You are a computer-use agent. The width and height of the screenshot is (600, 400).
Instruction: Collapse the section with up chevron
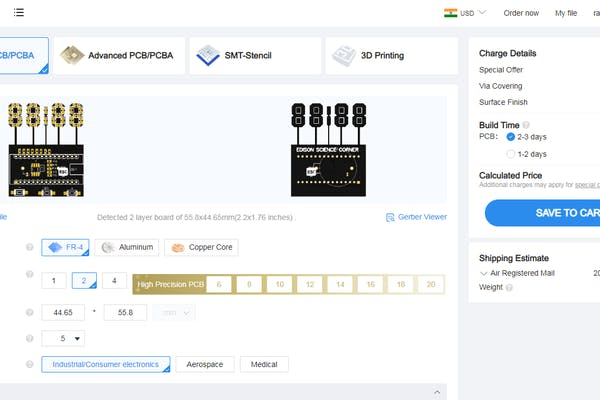437,392
